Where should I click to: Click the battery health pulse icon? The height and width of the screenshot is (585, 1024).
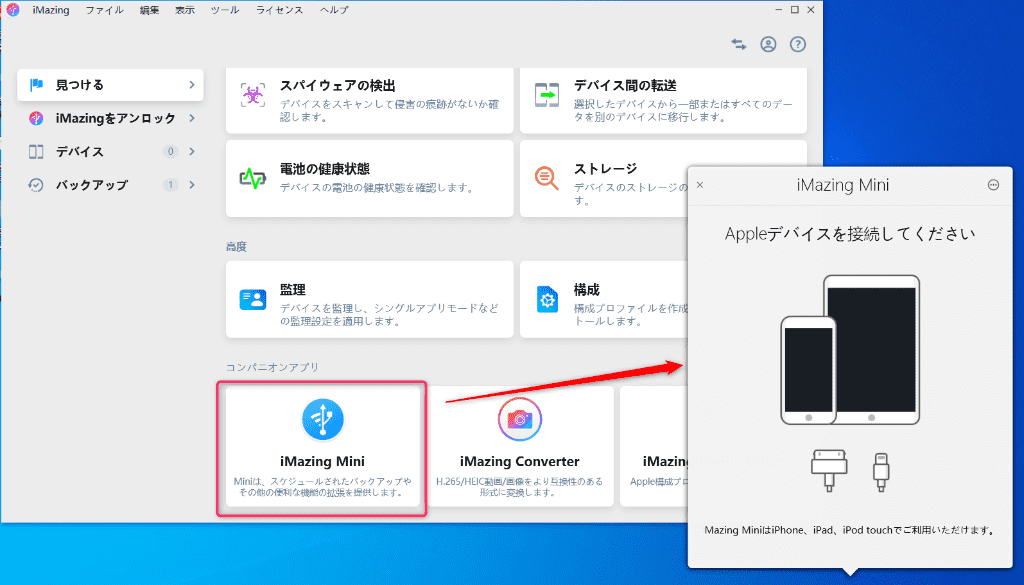pyautogui.click(x=253, y=178)
